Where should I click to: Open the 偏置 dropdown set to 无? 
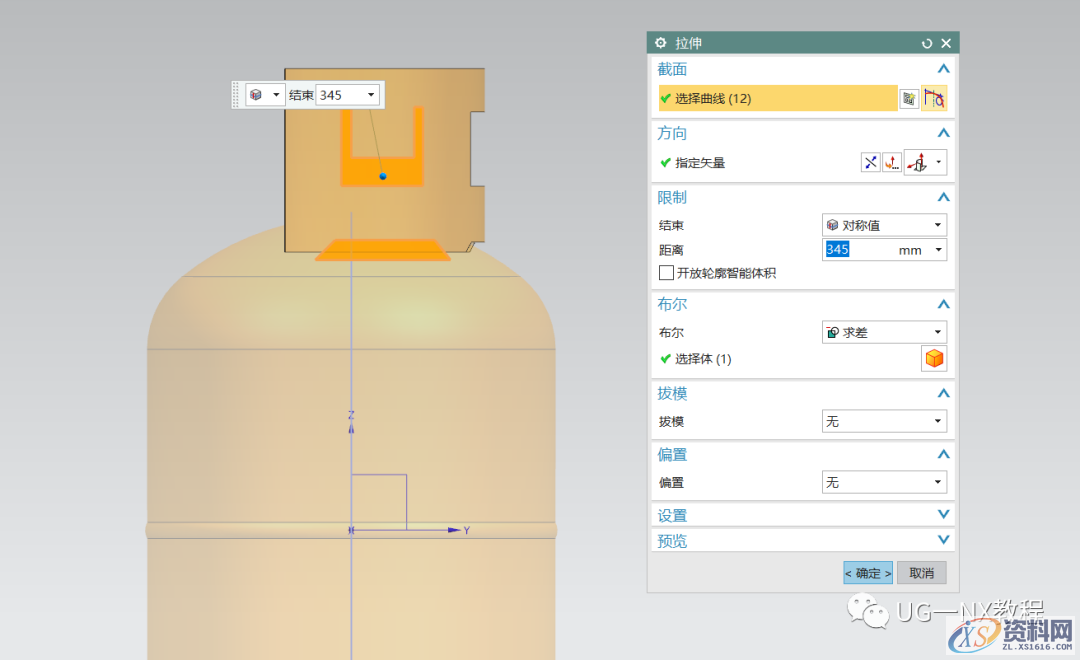click(x=883, y=483)
